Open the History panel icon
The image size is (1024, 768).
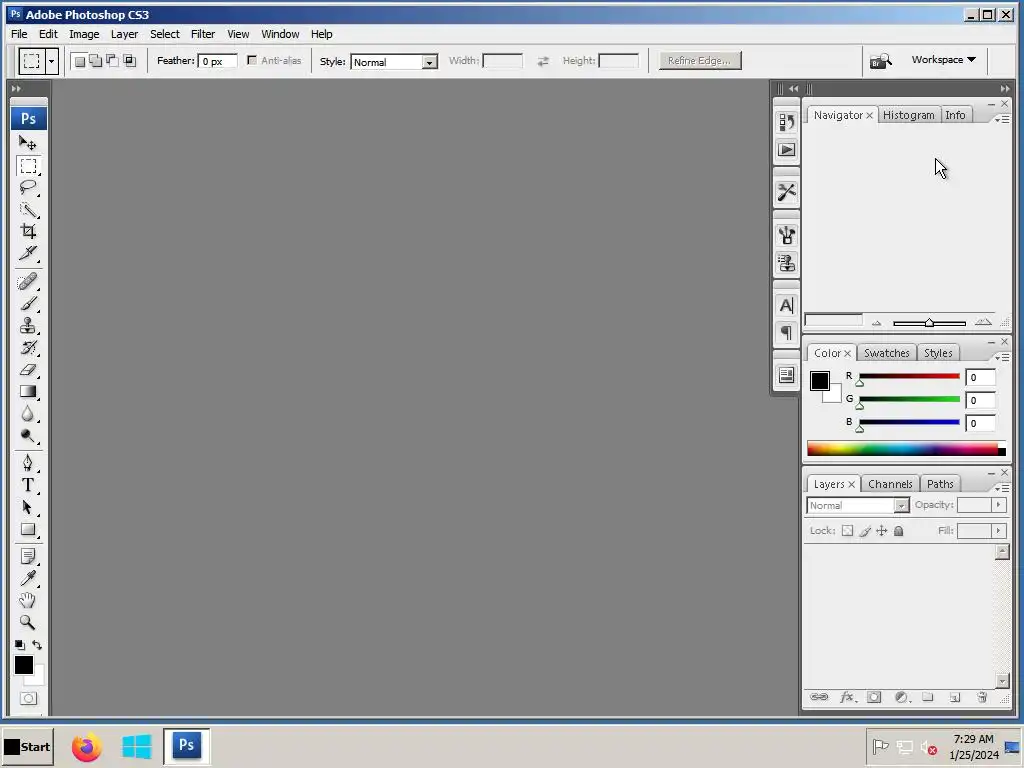(x=786, y=122)
